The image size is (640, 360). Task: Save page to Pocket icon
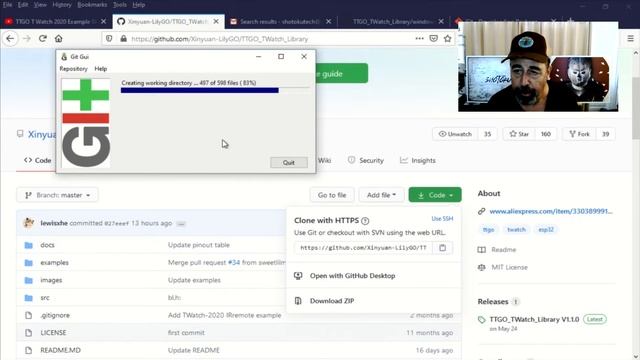point(433,38)
